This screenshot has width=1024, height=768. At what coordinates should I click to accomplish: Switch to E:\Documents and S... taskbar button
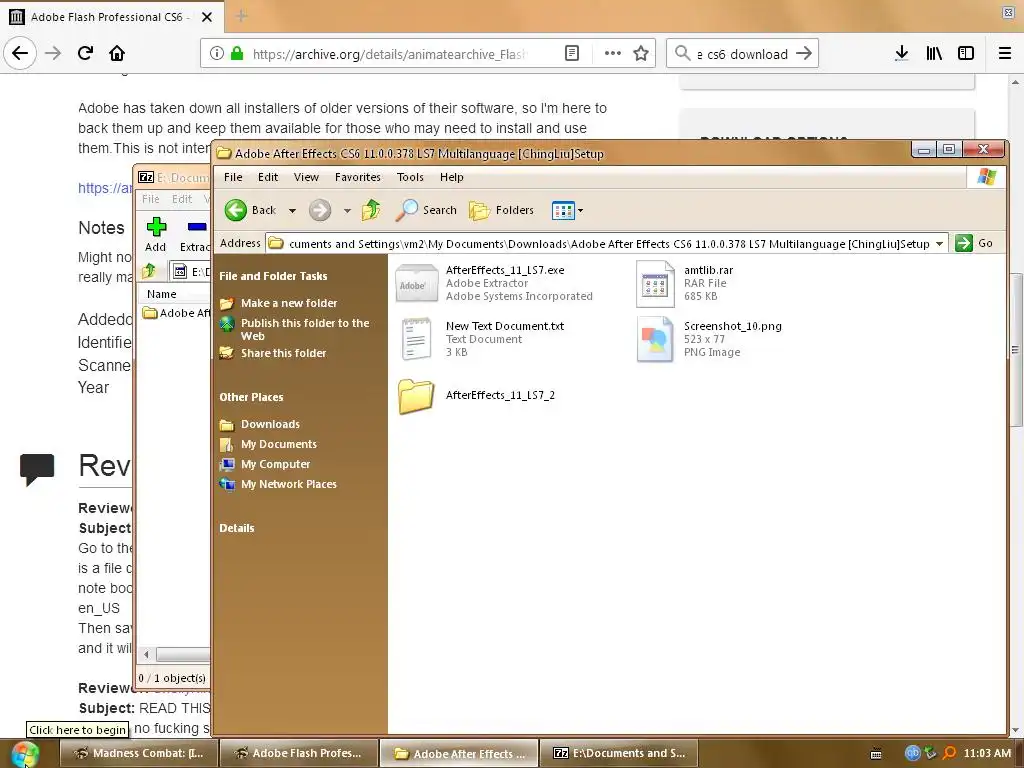[x=619, y=754]
